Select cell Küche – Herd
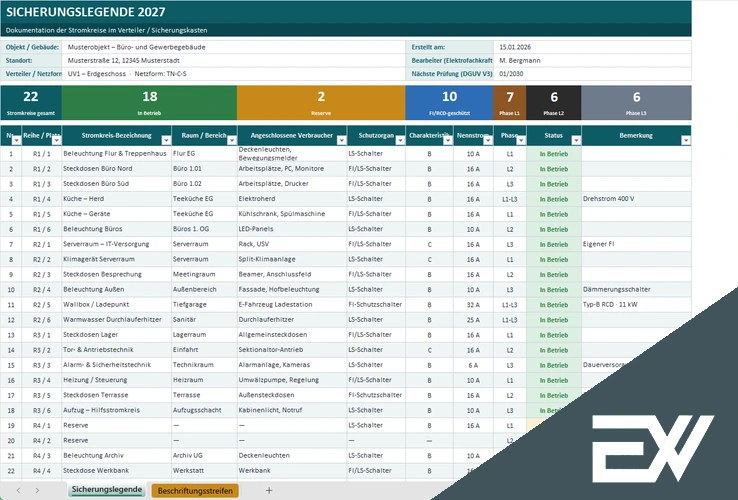Viewport: 738px width, 500px height. pyautogui.click(x=116, y=199)
